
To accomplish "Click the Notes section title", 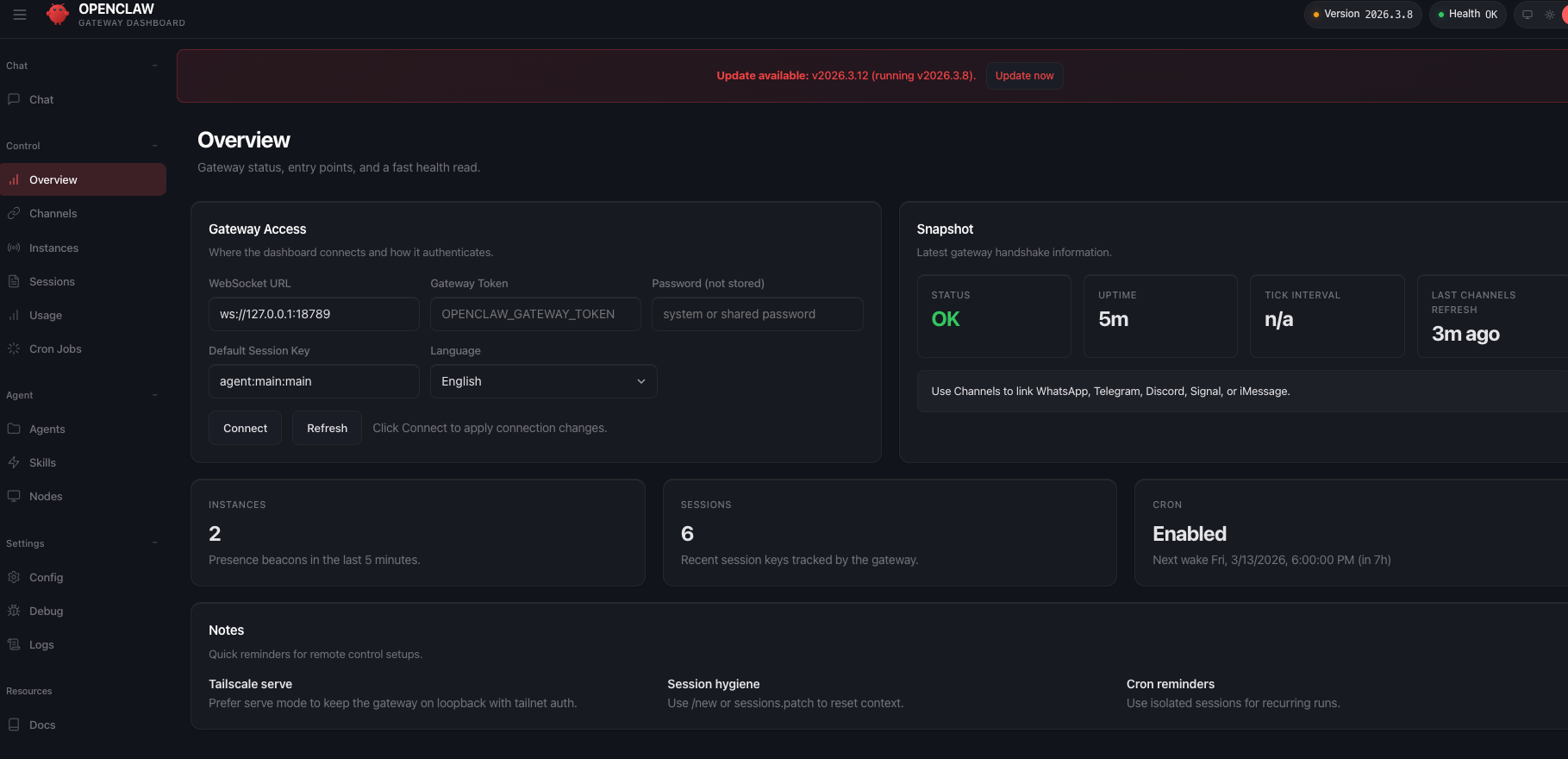I will click(x=226, y=630).
